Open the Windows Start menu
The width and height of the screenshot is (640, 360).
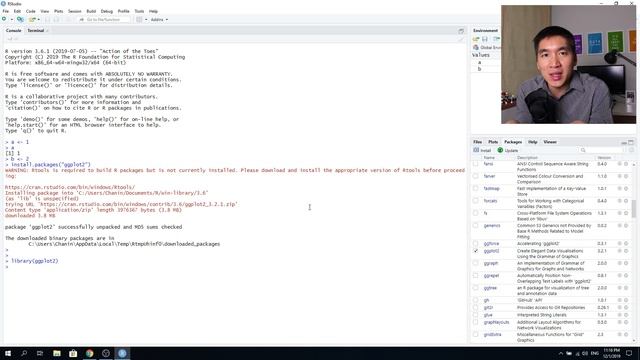click(8, 353)
